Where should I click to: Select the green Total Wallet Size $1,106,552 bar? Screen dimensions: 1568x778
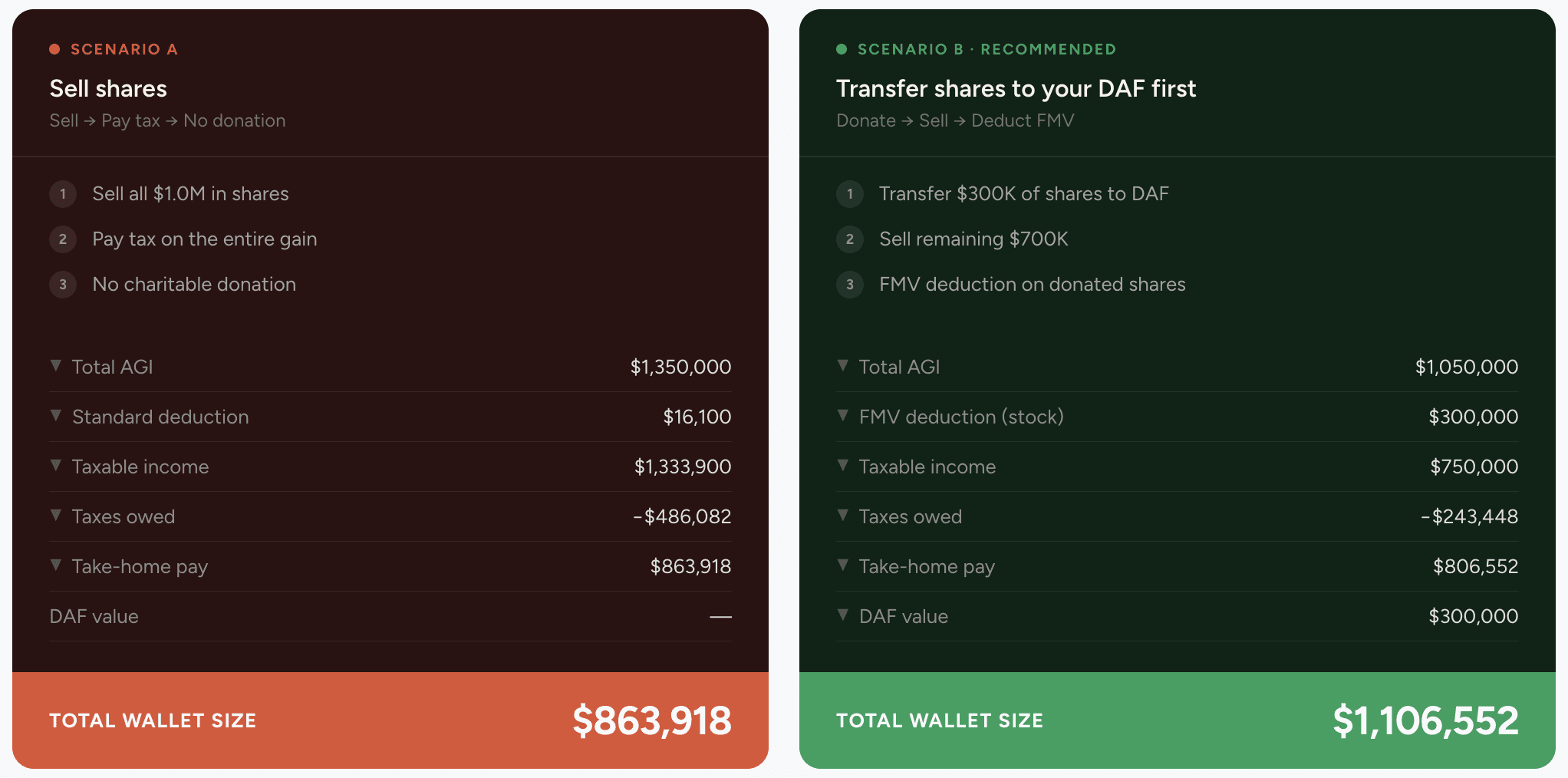click(1177, 720)
